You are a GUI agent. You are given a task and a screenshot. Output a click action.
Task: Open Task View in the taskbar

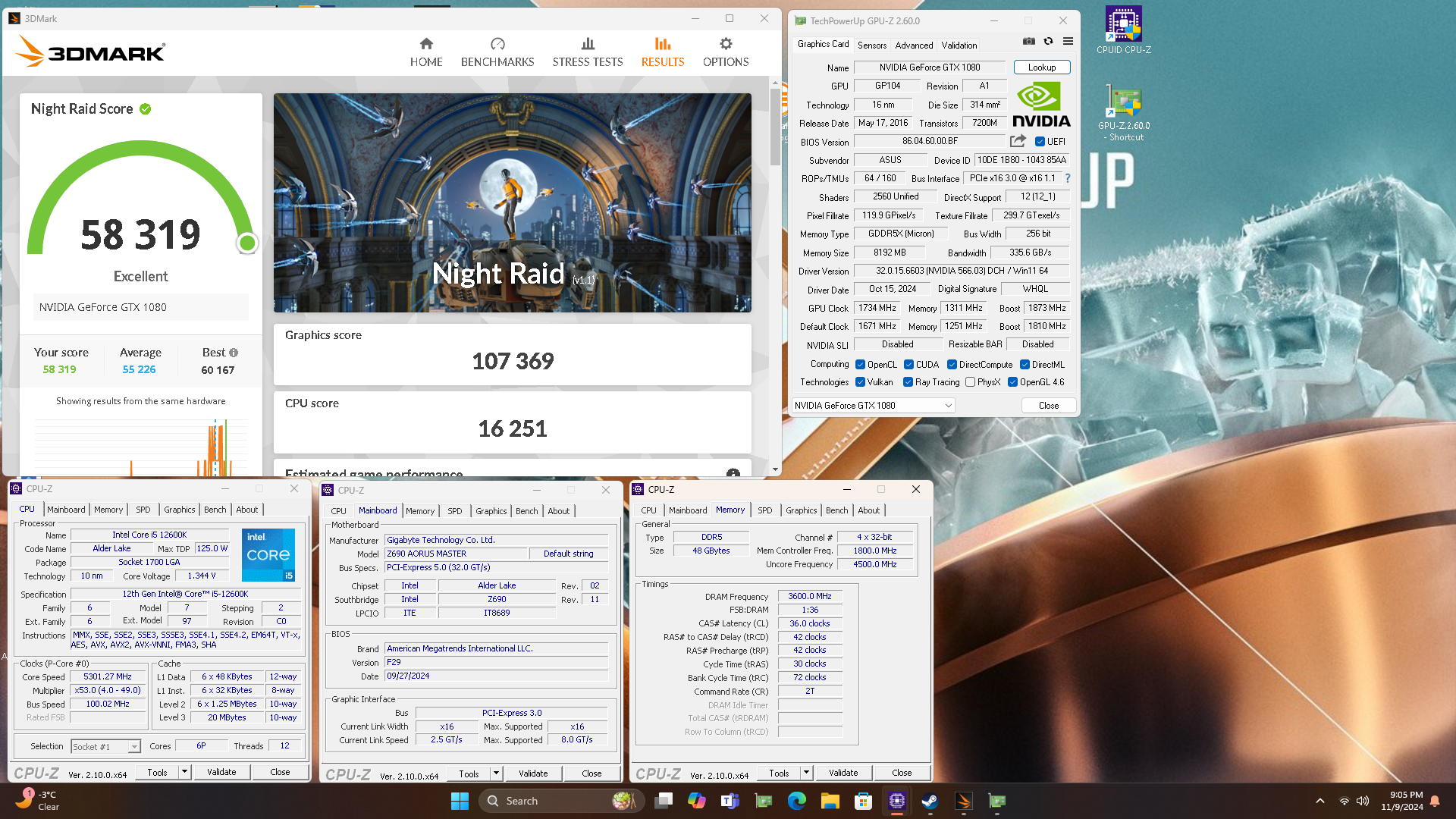(664, 801)
